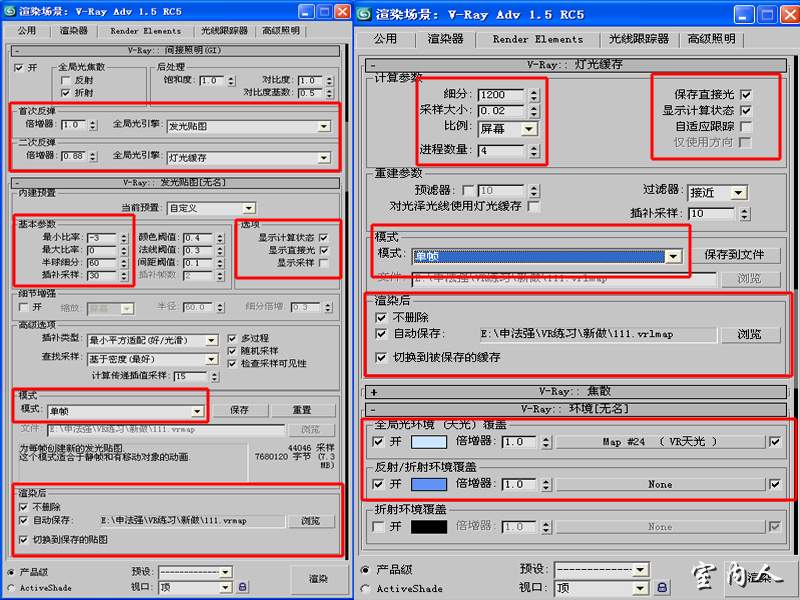Open 高级照明 tab in right window

711,39
